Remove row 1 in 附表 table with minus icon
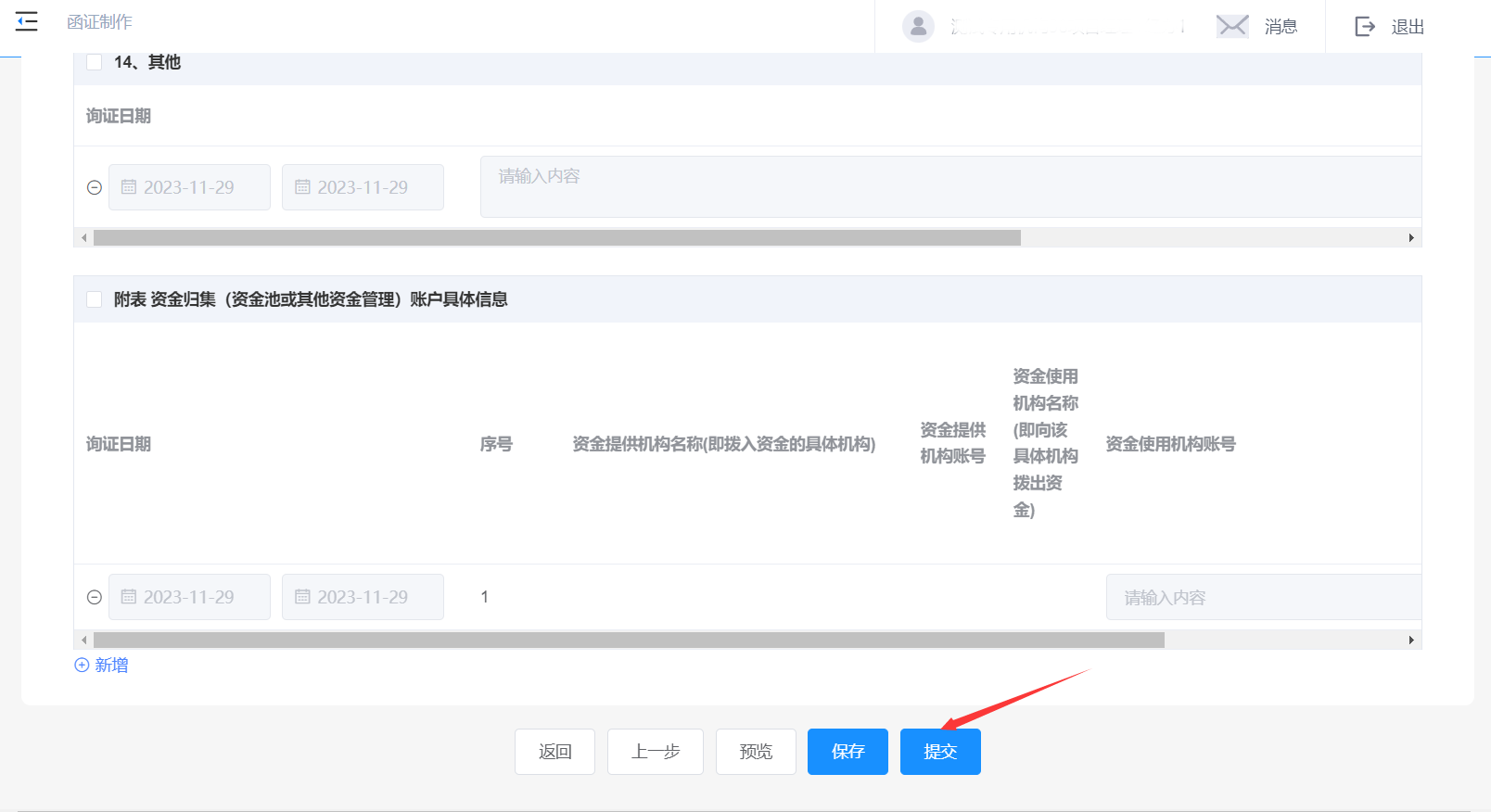 click(94, 597)
